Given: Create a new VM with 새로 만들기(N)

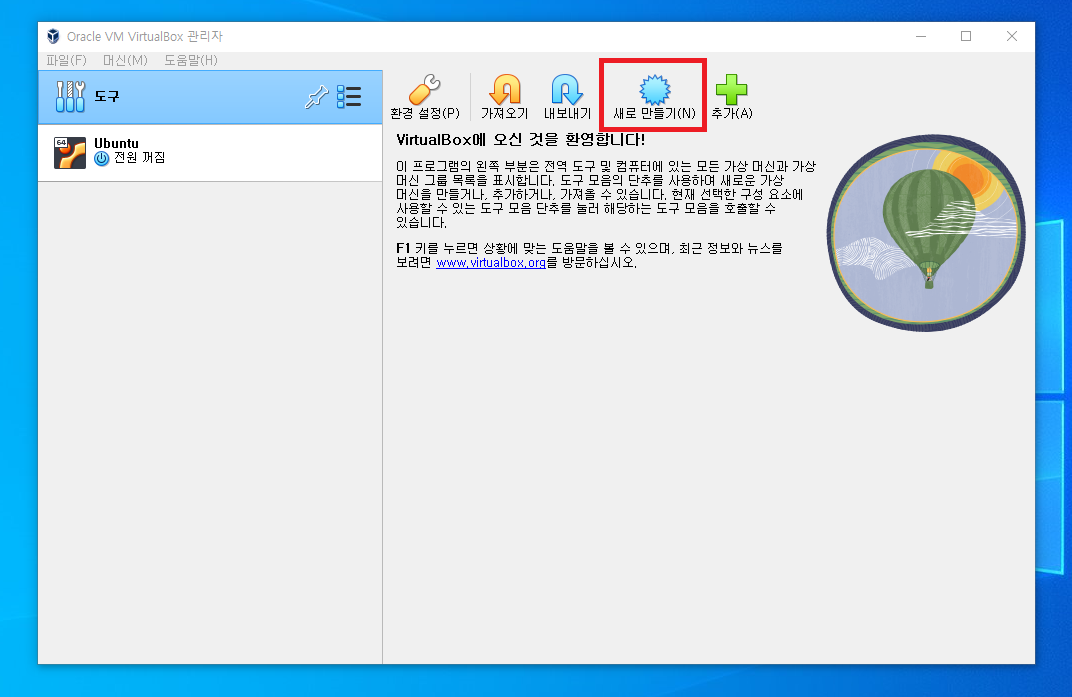Looking at the screenshot, I should point(654,97).
